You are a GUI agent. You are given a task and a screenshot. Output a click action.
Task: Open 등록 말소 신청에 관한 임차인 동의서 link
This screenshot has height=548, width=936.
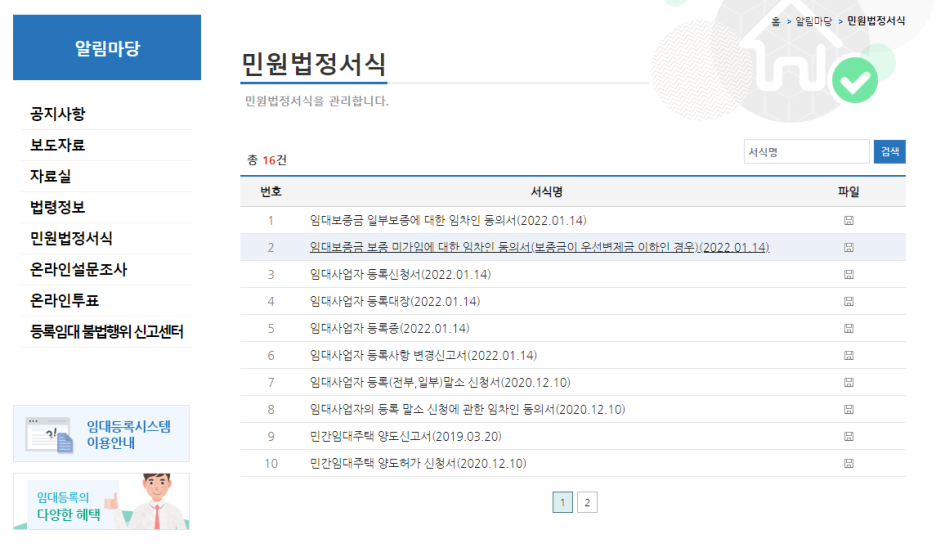pyautogui.click(x=467, y=410)
